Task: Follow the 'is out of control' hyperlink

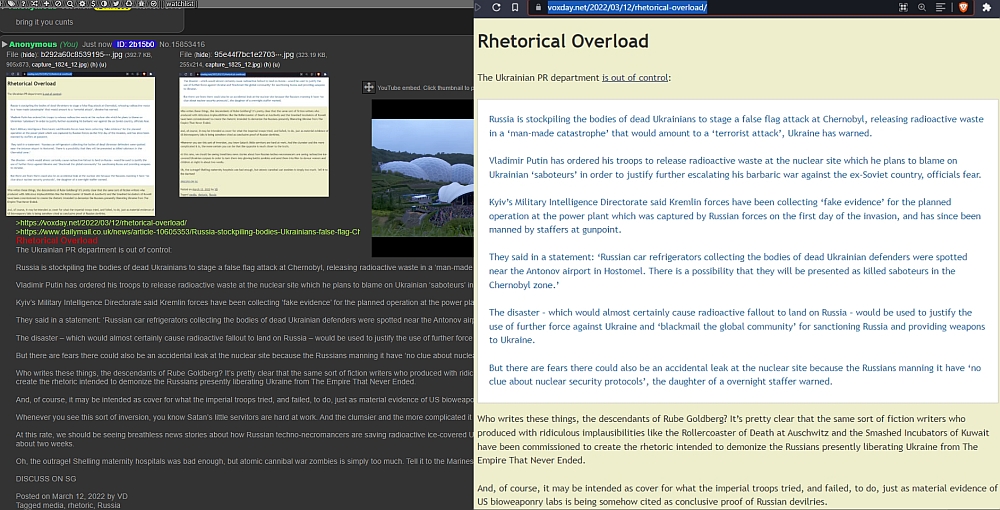Action: click(635, 78)
